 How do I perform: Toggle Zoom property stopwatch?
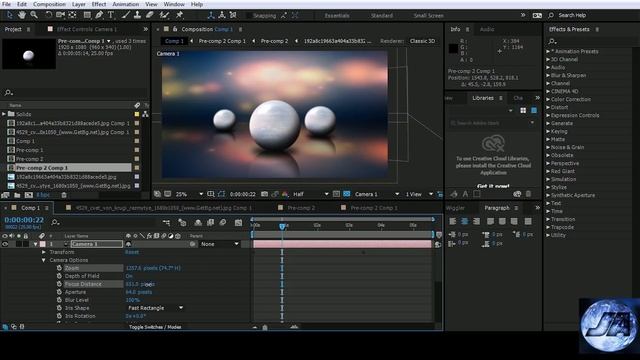pyautogui.click(x=59, y=268)
